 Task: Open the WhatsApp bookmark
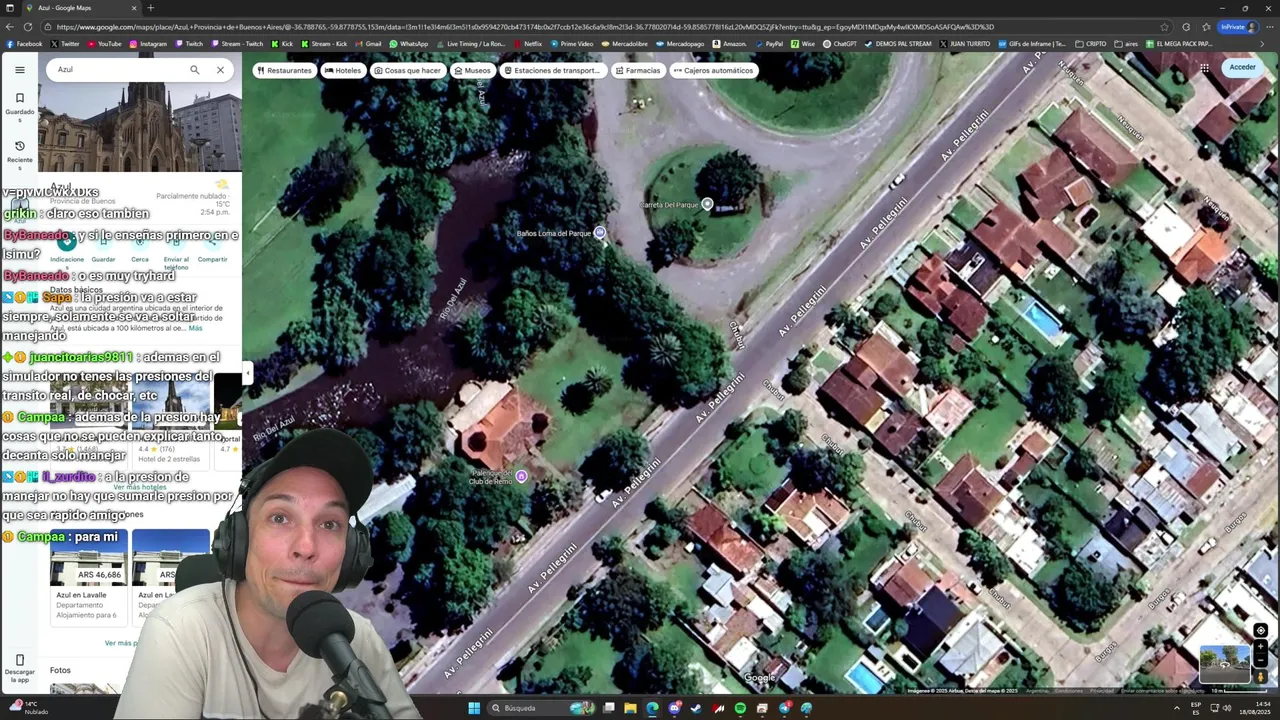point(408,44)
